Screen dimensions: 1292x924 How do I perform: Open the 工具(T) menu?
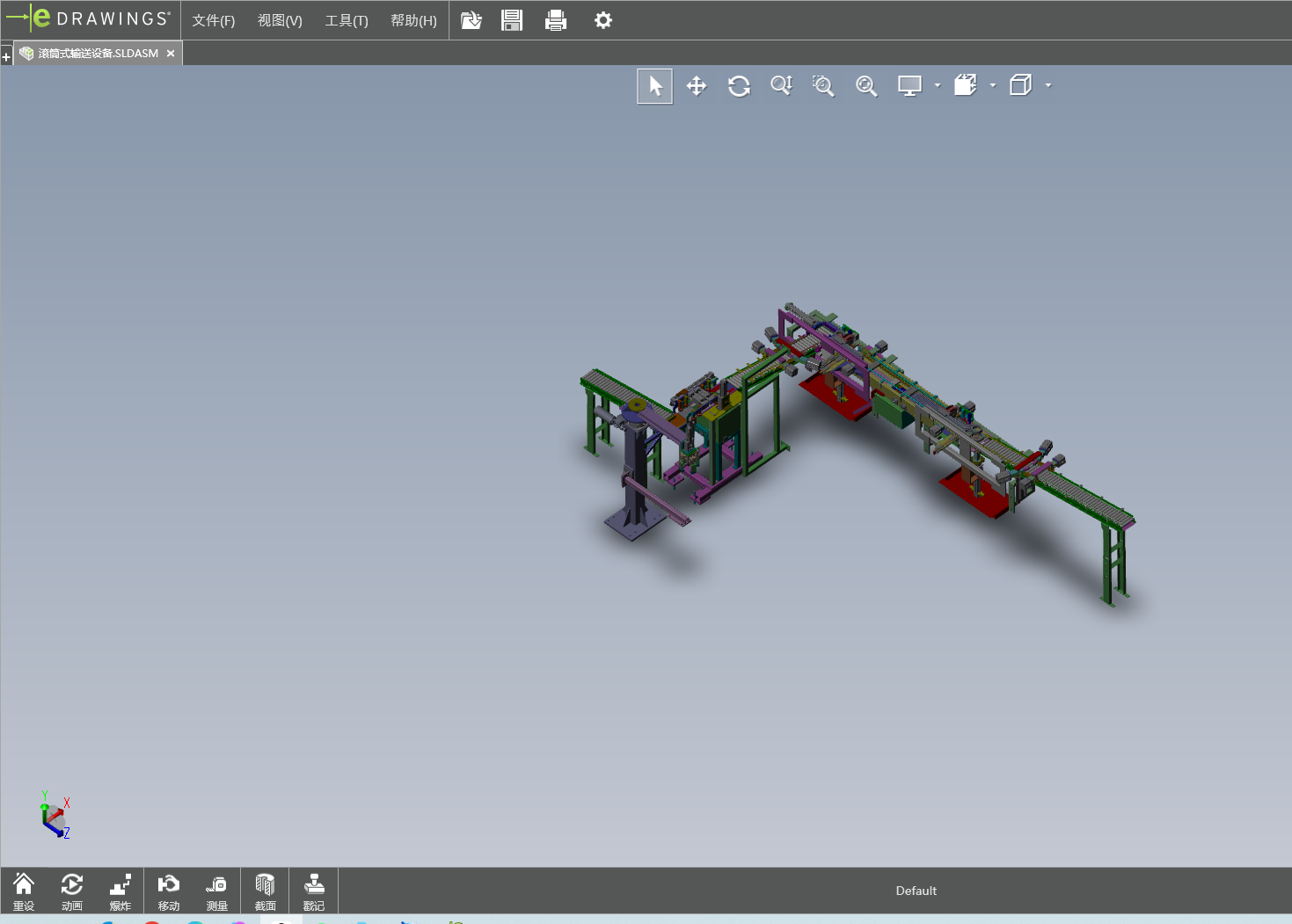pyautogui.click(x=347, y=20)
